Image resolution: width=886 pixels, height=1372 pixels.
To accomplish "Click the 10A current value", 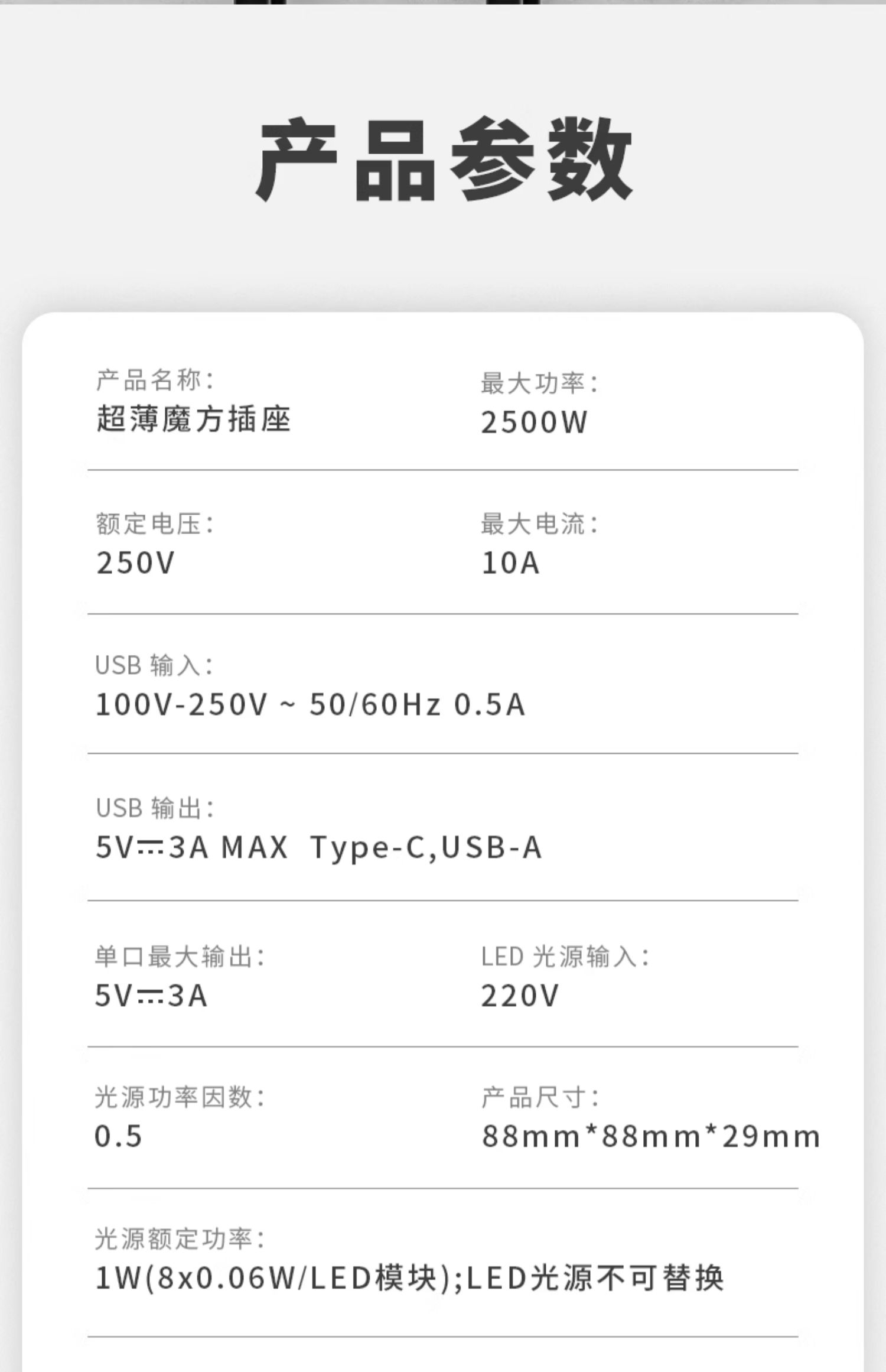I will tap(510, 562).
